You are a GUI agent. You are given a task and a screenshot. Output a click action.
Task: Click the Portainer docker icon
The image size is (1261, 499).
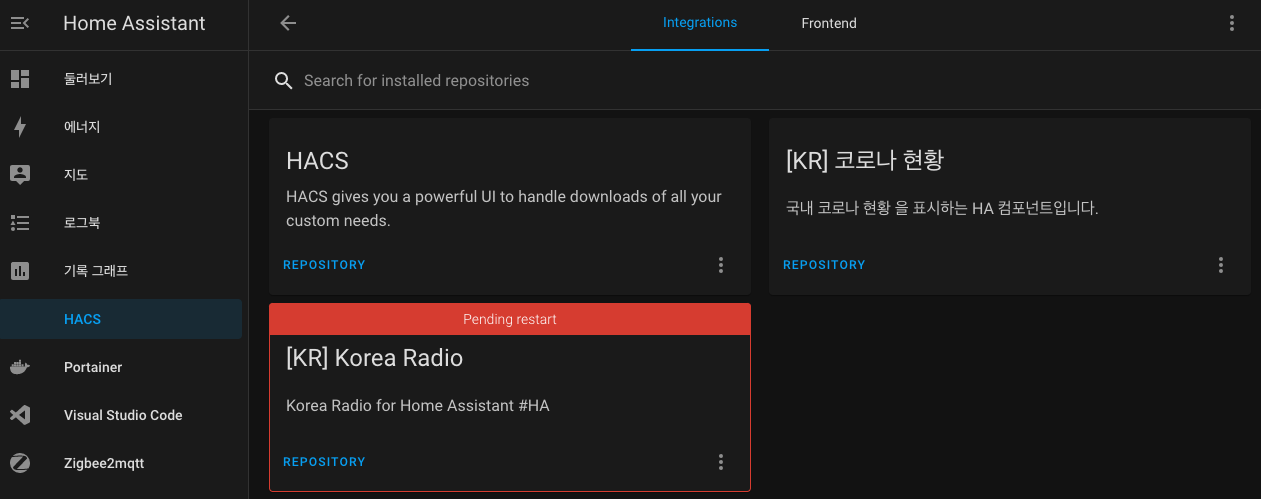click(x=20, y=367)
